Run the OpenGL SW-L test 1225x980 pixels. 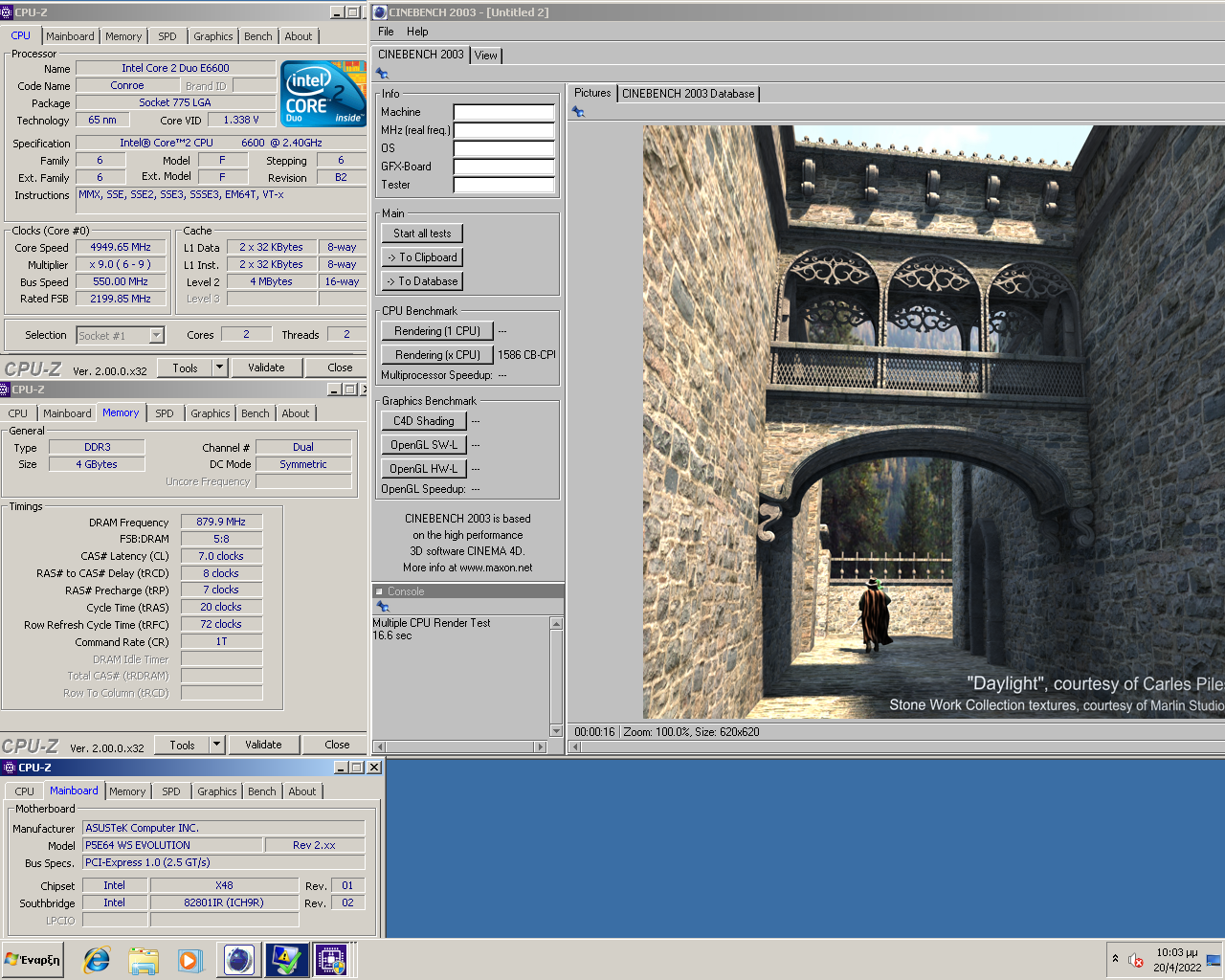pos(424,445)
